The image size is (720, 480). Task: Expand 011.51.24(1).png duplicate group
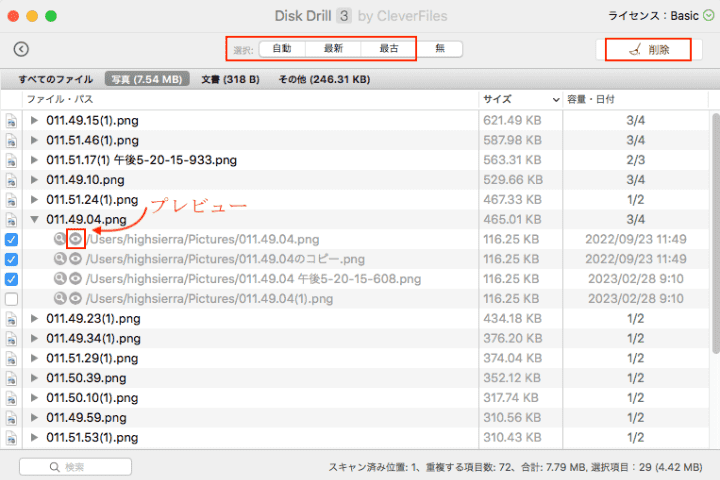click(34, 199)
